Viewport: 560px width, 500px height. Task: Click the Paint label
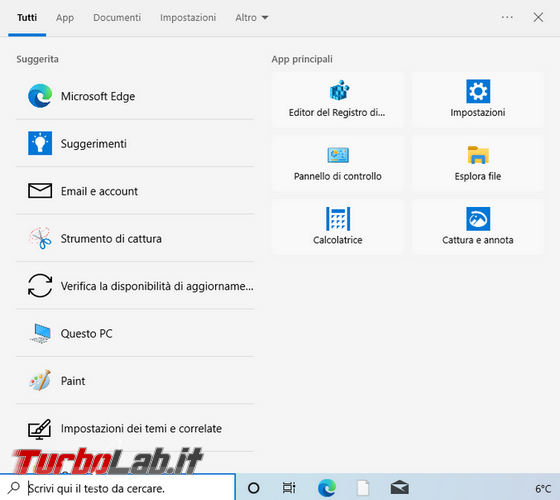[x=73, y=381]
